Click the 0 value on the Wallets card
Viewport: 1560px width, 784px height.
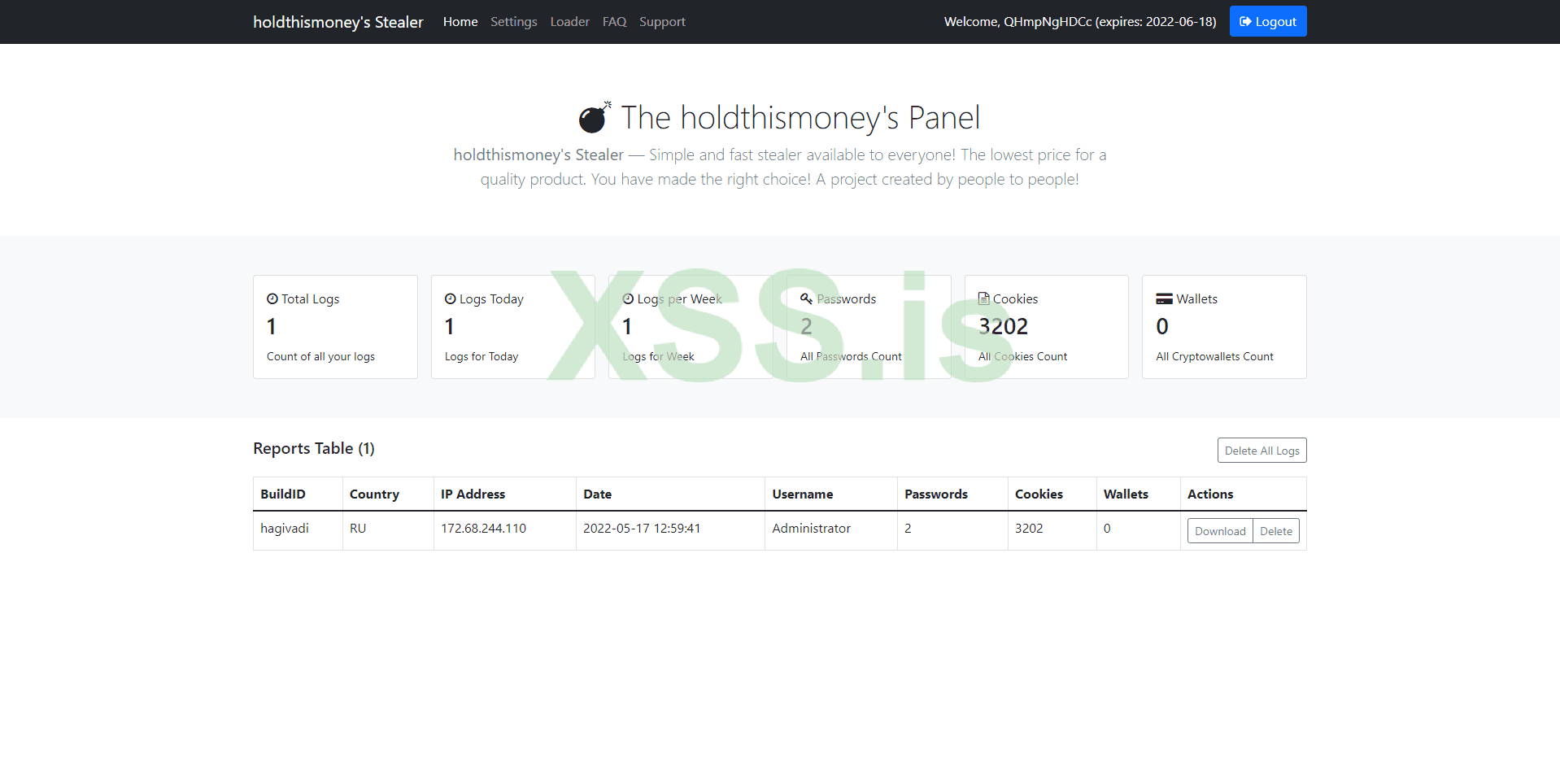click(x=1162, y=326)
